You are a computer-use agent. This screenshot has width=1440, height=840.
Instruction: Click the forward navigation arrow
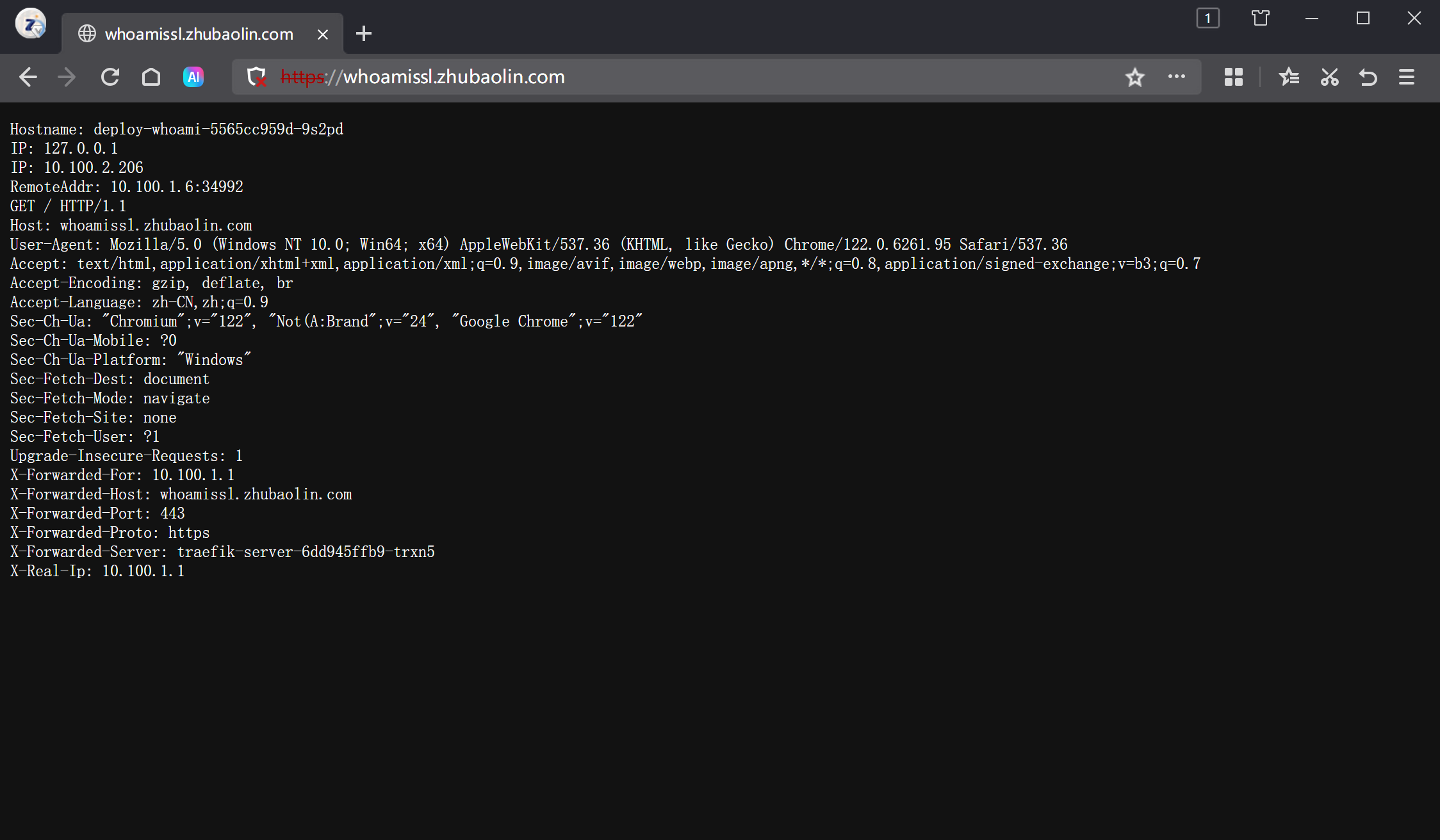click(x=67, y=77)
